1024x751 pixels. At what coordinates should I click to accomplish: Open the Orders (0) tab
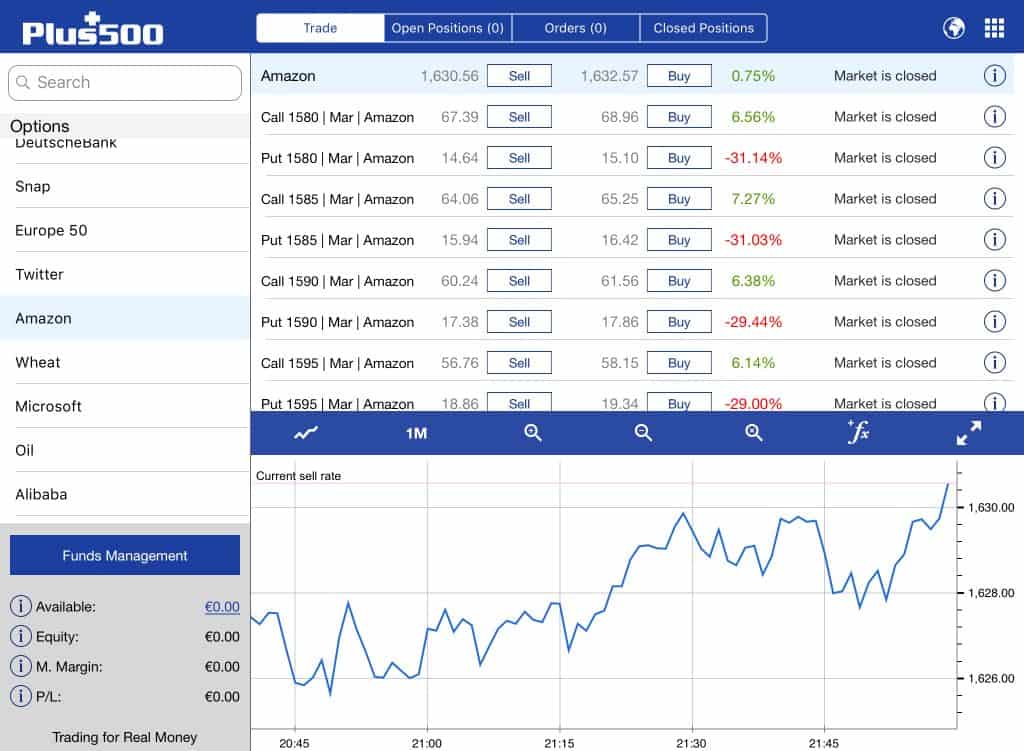(x=575, y=28)
